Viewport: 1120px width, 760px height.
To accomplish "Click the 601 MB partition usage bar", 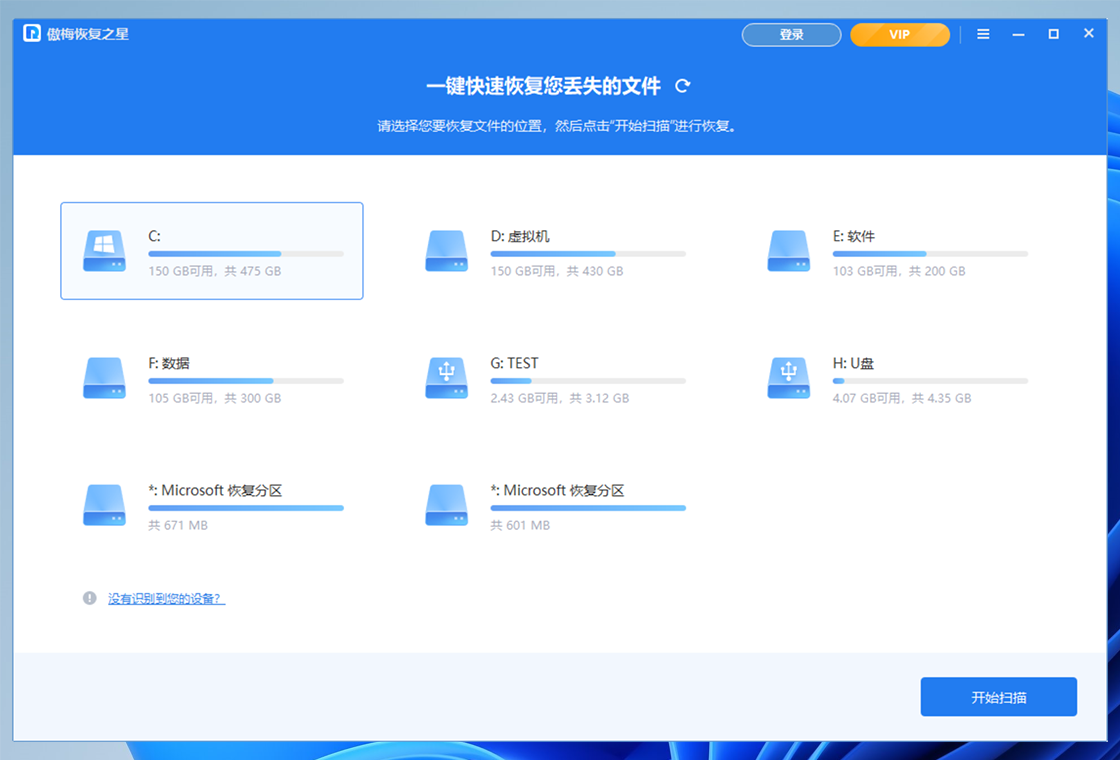I will (x=588, y=508).
